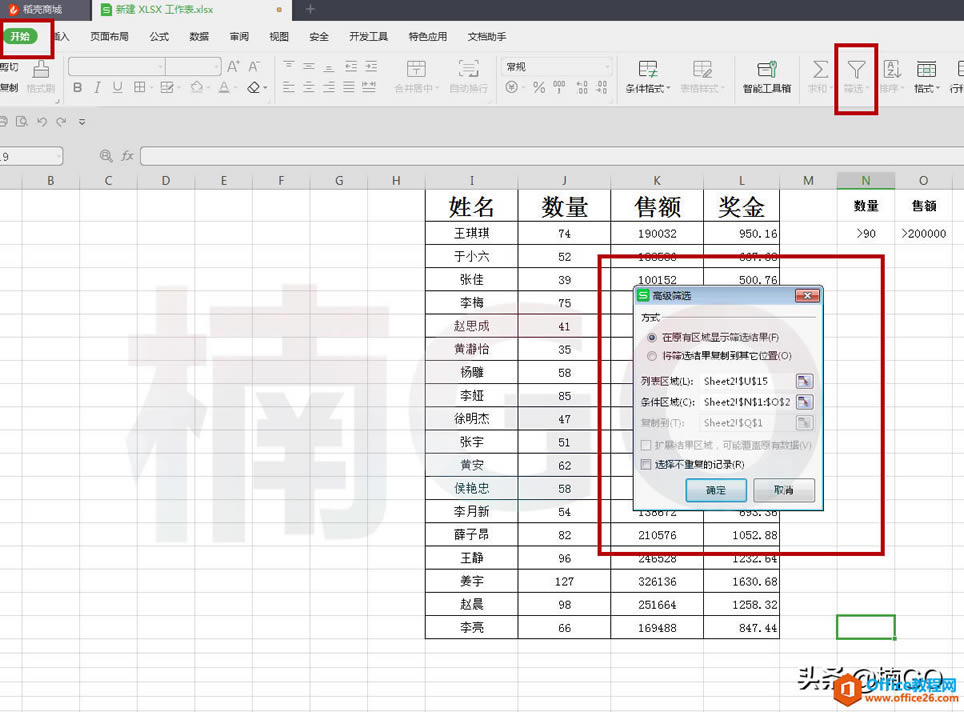
Task: Toggle Bold formatting
Action: pyautogui.click(x=77, y=88)
